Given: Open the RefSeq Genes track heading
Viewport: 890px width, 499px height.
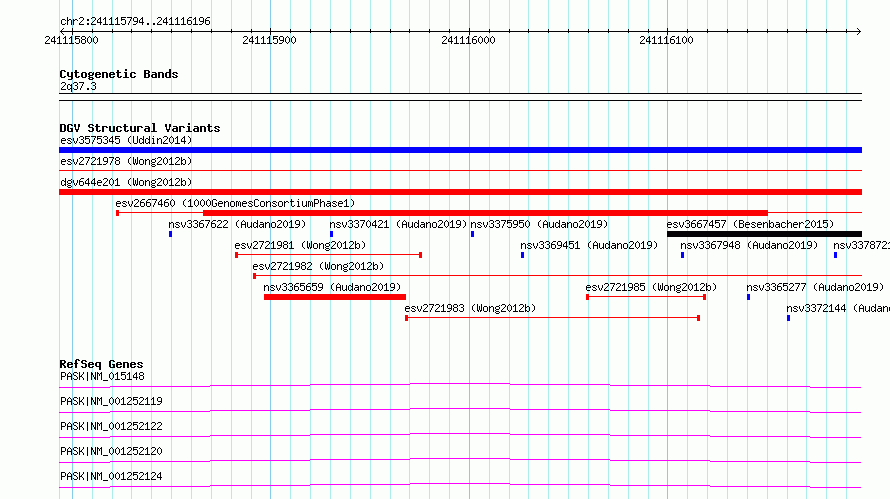Looking at the screenshot, I should click(x=102, y=364).
